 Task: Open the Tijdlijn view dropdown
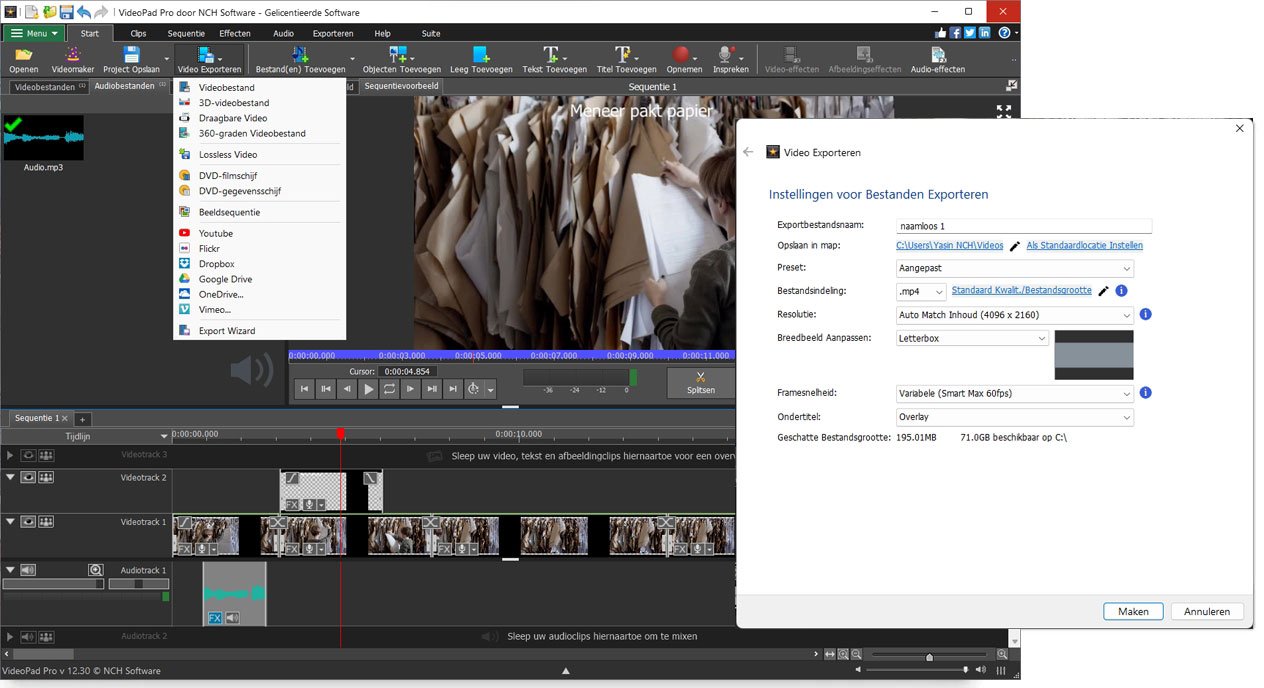point(165,436)
